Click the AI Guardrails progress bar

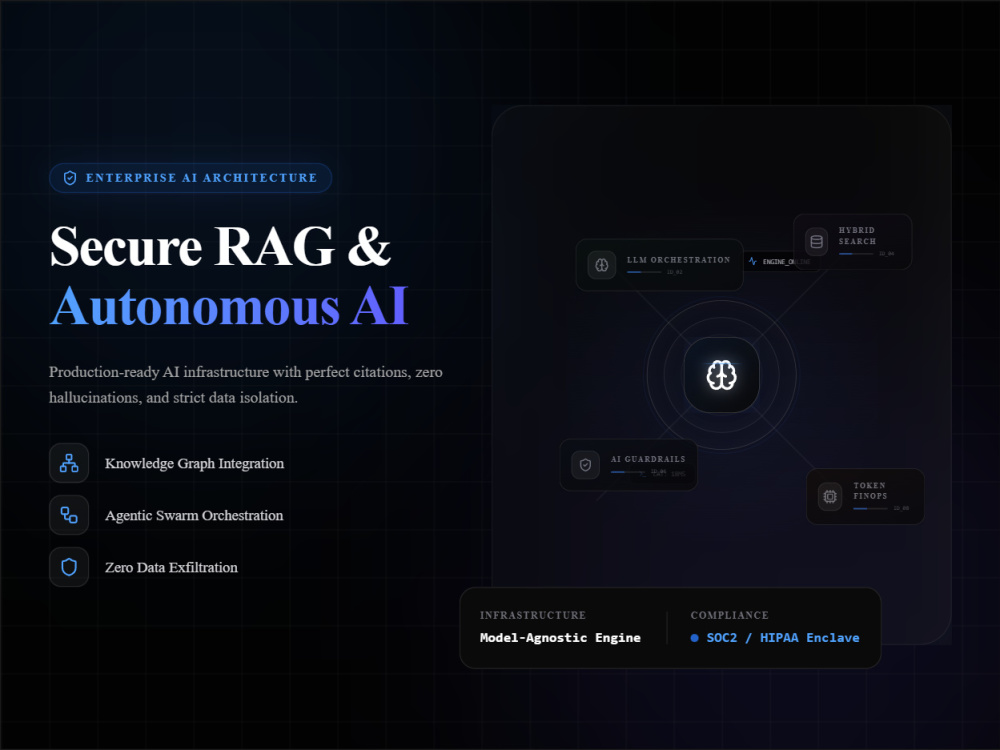coord(628,472)
